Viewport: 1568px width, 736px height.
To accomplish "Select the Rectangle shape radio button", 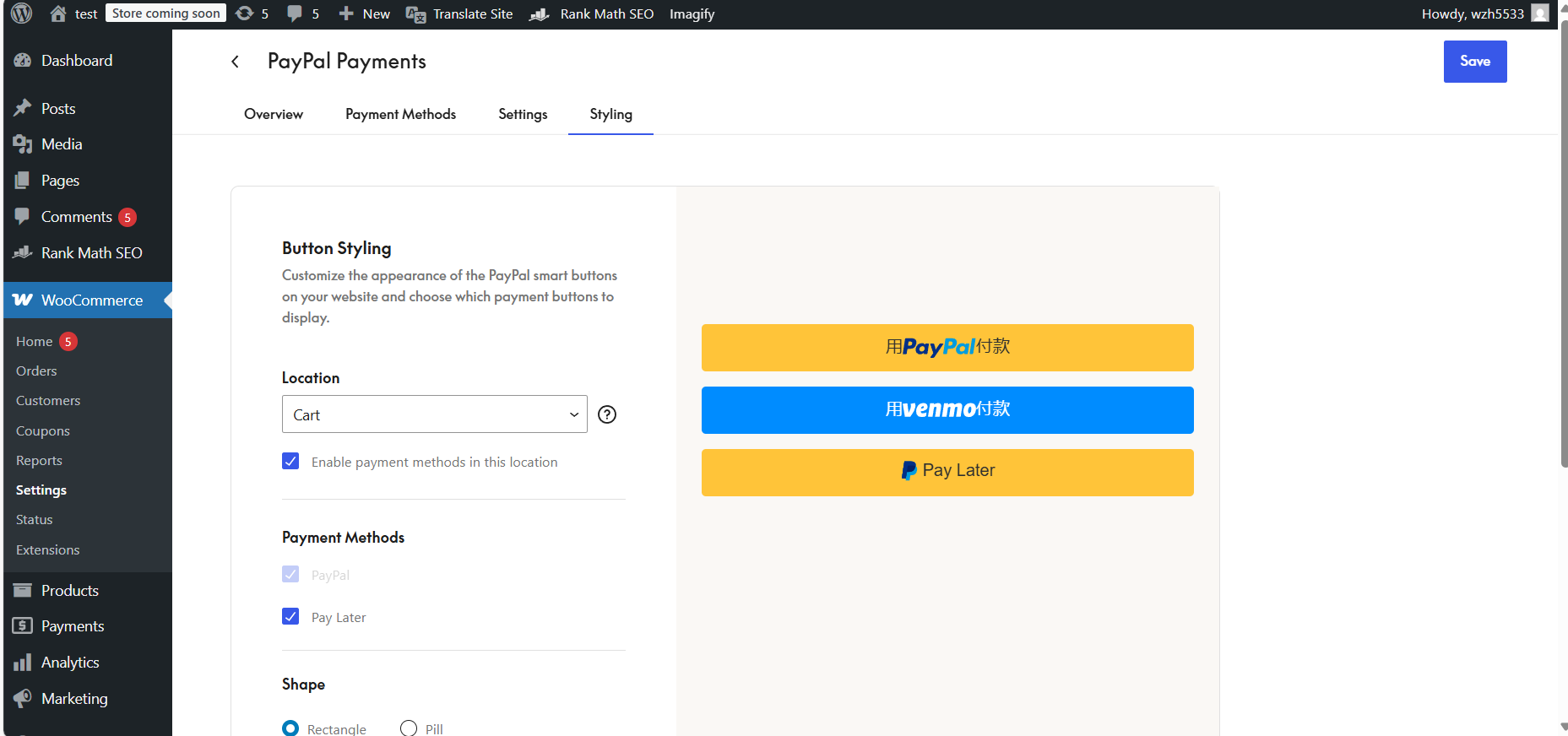I will [x=290, y=728].
